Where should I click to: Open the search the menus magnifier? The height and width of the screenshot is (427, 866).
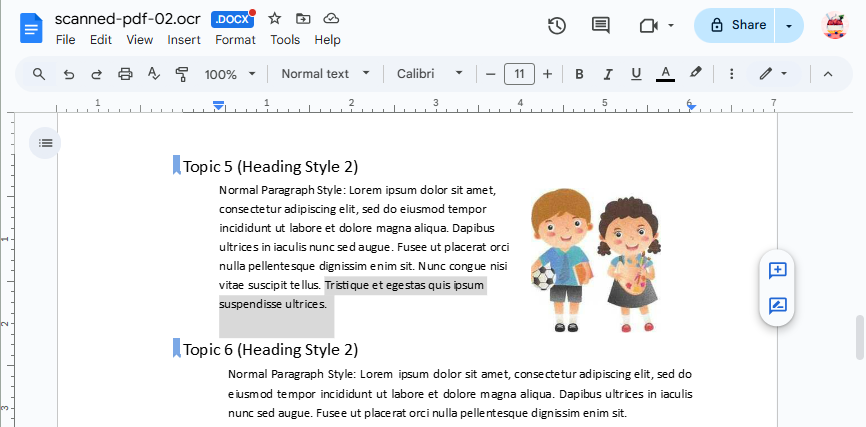click(39, 74)
